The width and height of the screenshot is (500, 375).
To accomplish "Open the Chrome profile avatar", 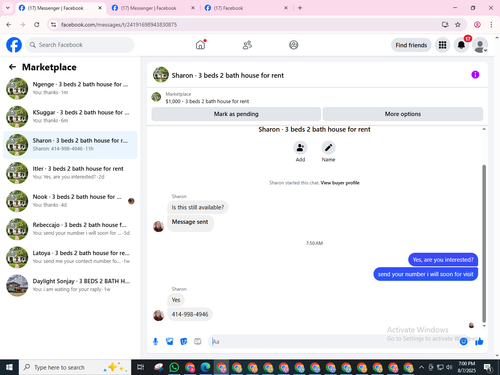I will coord(477,25).
